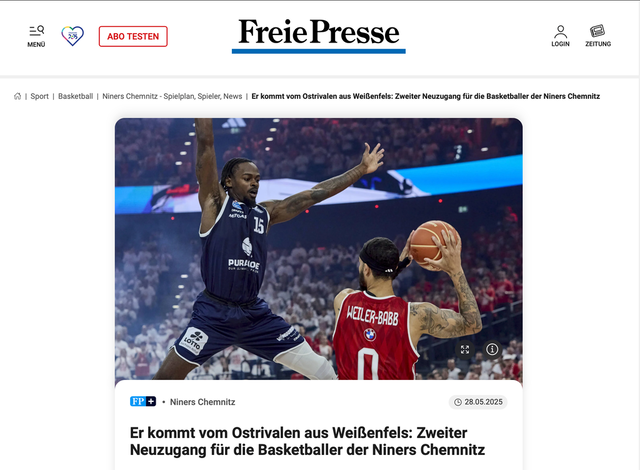
Task: Open the MENÜ search icon
Action: pyautogui.click(x=36, y=31)
